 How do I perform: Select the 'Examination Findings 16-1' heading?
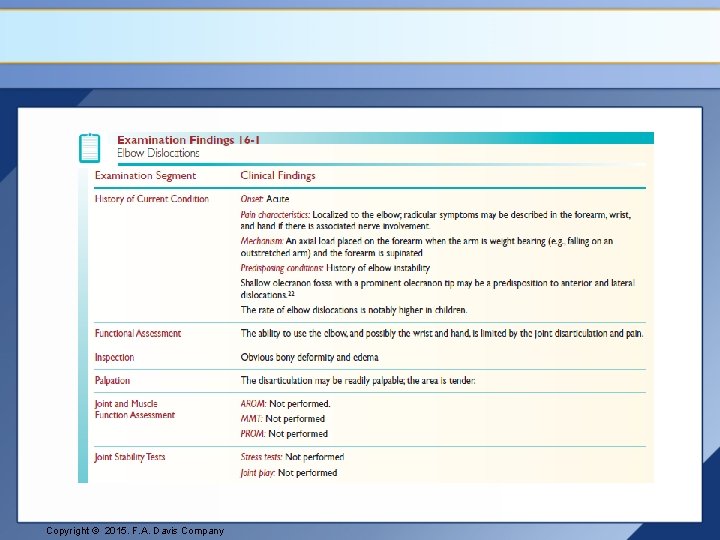[x=188, y=140]
